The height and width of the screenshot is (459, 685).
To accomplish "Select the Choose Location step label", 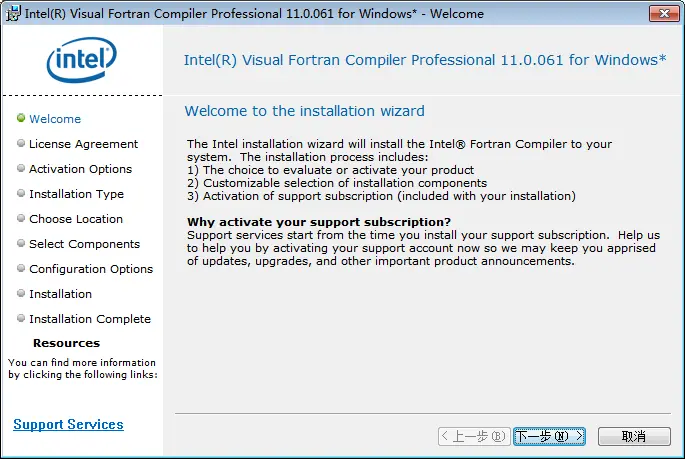I will pyautogui.click(x=76, y=219).
